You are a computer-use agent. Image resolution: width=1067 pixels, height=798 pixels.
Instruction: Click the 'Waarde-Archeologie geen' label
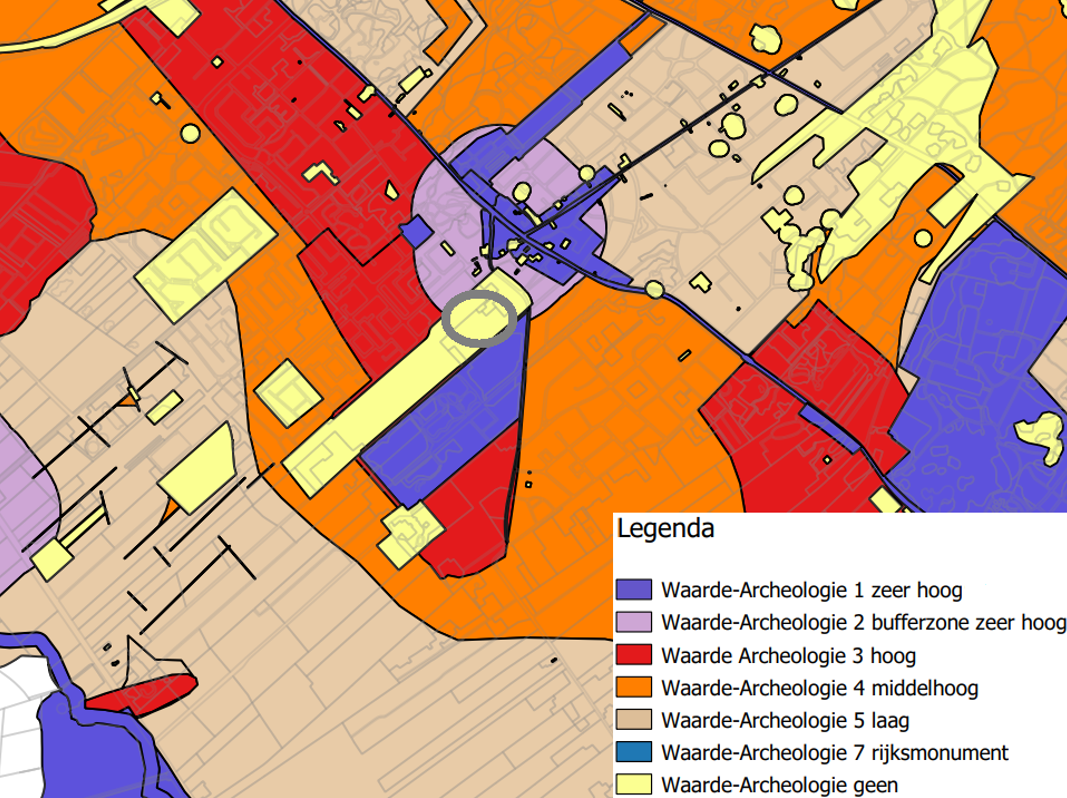coord(780,785)
